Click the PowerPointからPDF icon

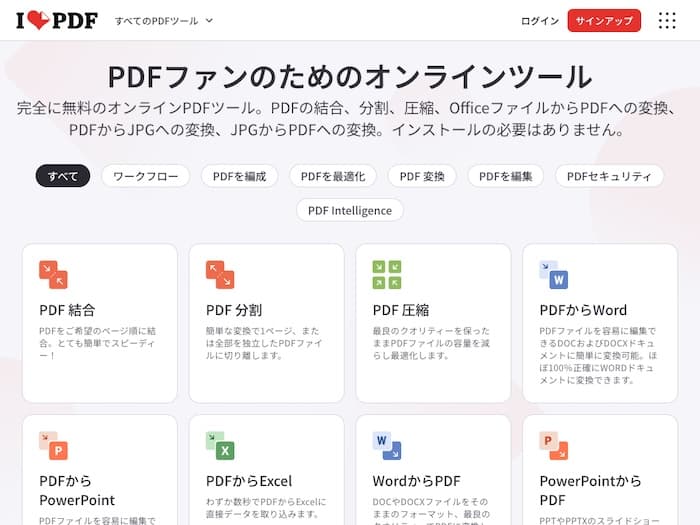point(554,446)
